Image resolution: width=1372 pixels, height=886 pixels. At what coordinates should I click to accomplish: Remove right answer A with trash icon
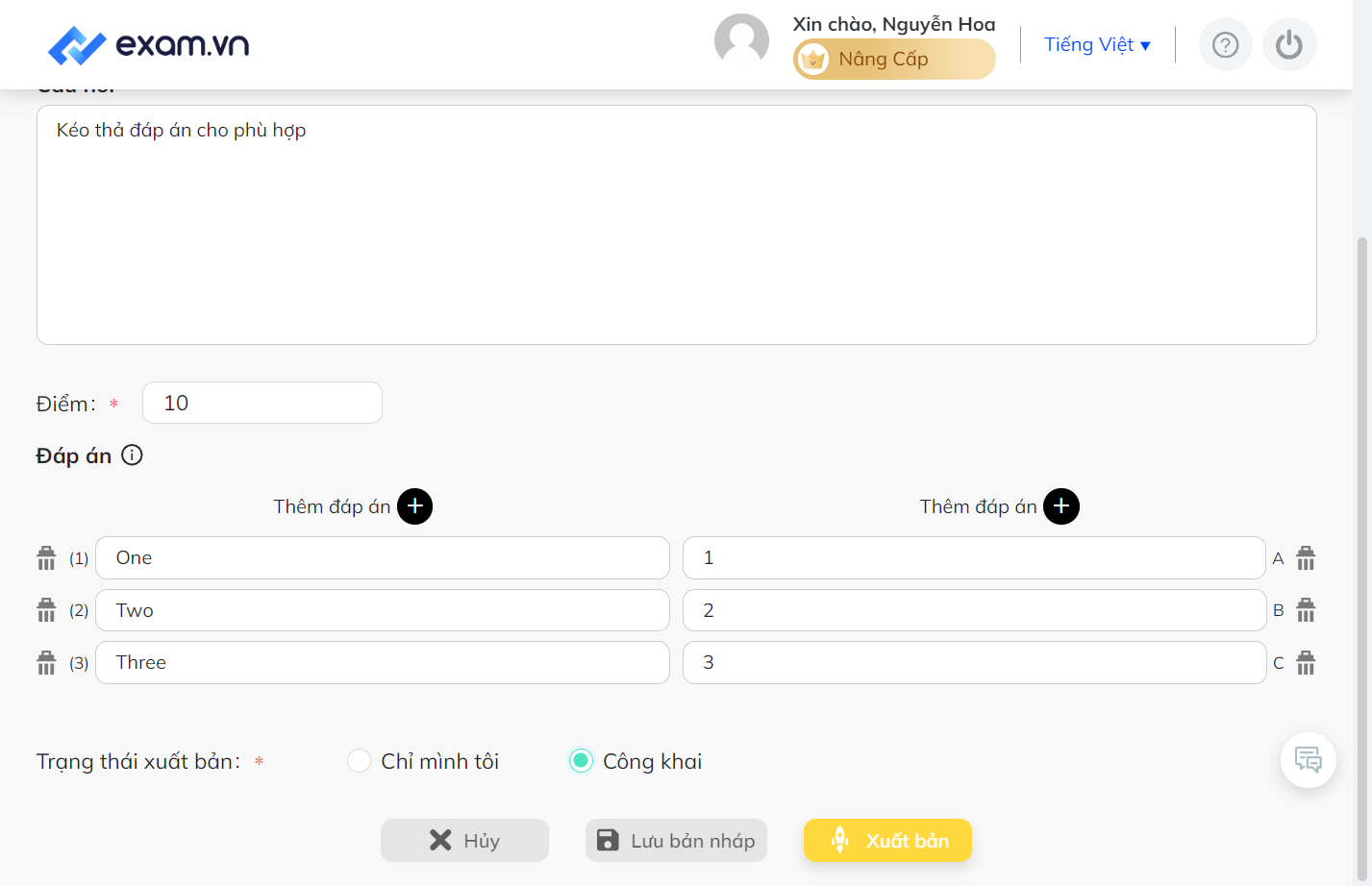(1306, 558)
